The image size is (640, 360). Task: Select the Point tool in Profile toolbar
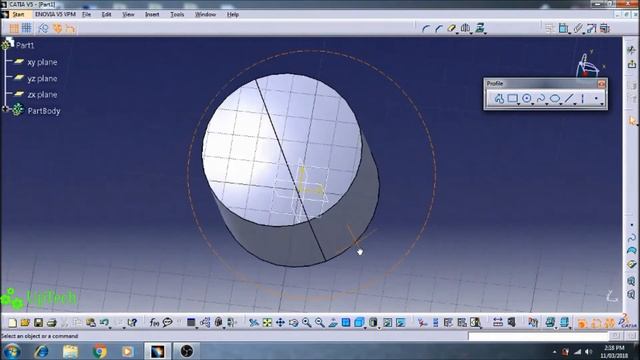pos(596,98)
